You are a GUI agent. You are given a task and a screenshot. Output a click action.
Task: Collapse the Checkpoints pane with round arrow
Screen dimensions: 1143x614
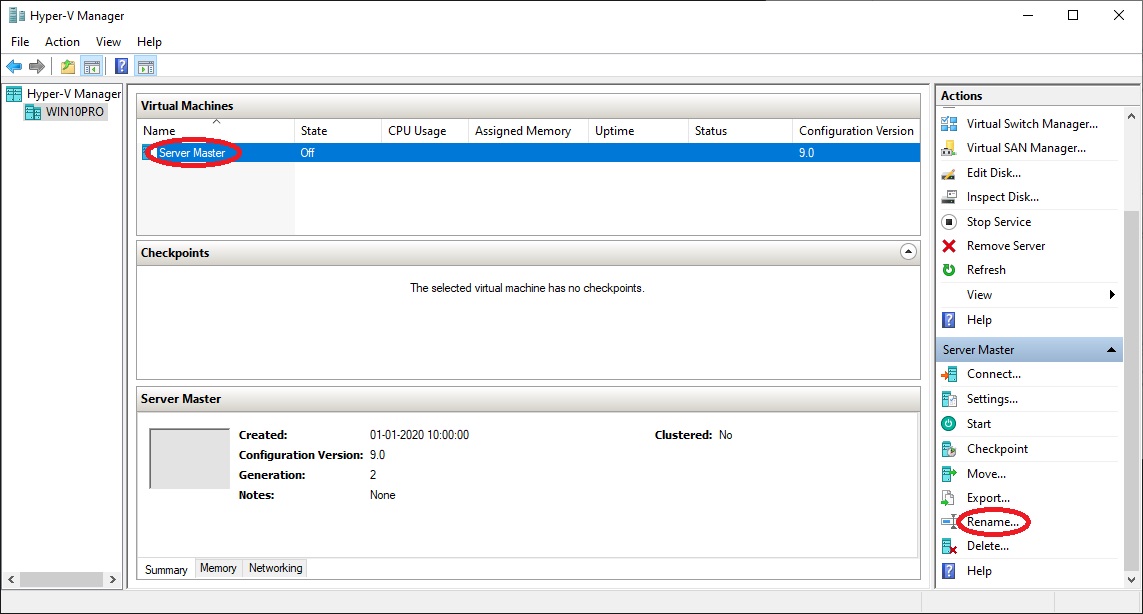click(x=908, y=252)
